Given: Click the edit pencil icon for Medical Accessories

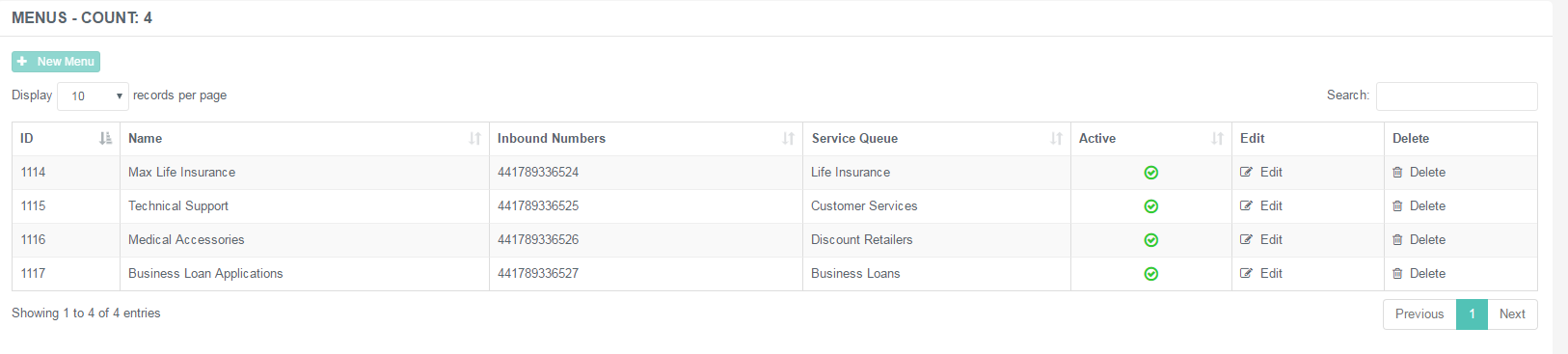Looking at the screenshot, I should pos(1246,239).
